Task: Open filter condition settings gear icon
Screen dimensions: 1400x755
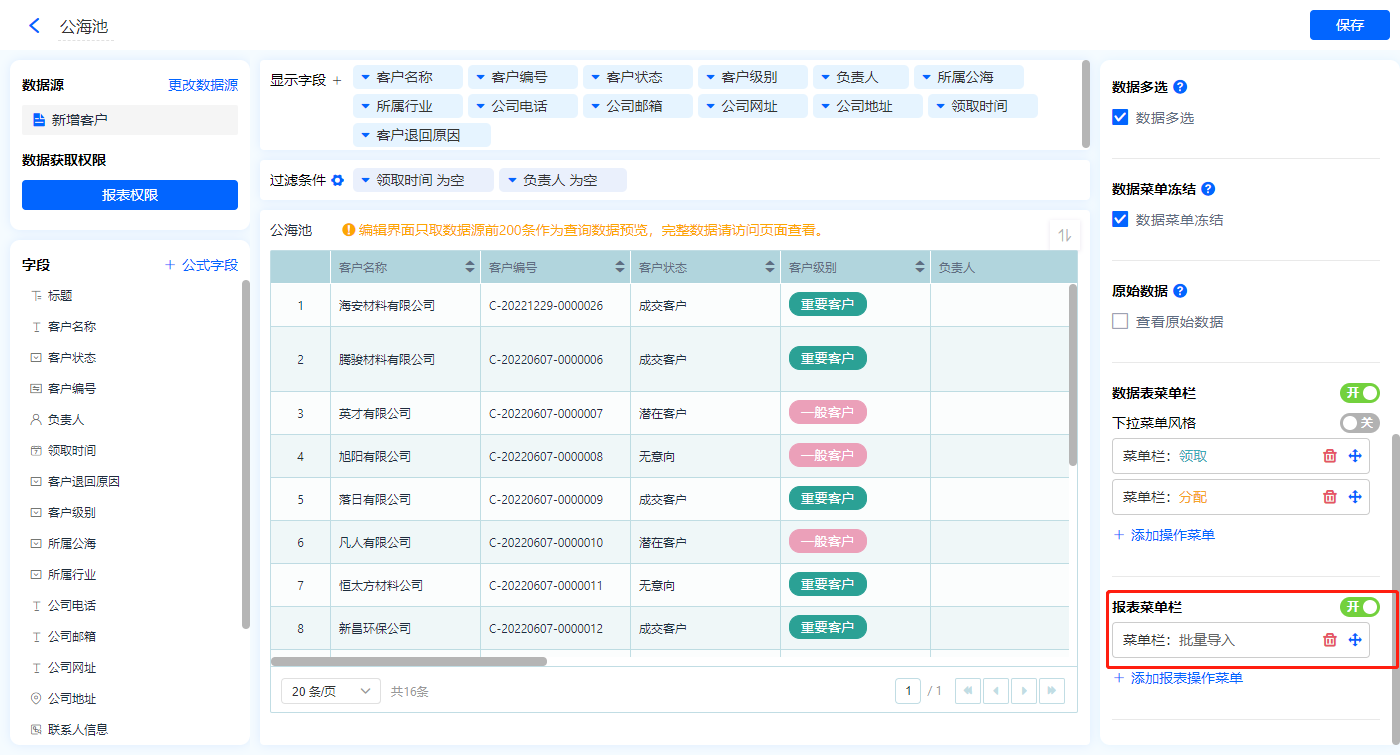Action: pos(338,180)
